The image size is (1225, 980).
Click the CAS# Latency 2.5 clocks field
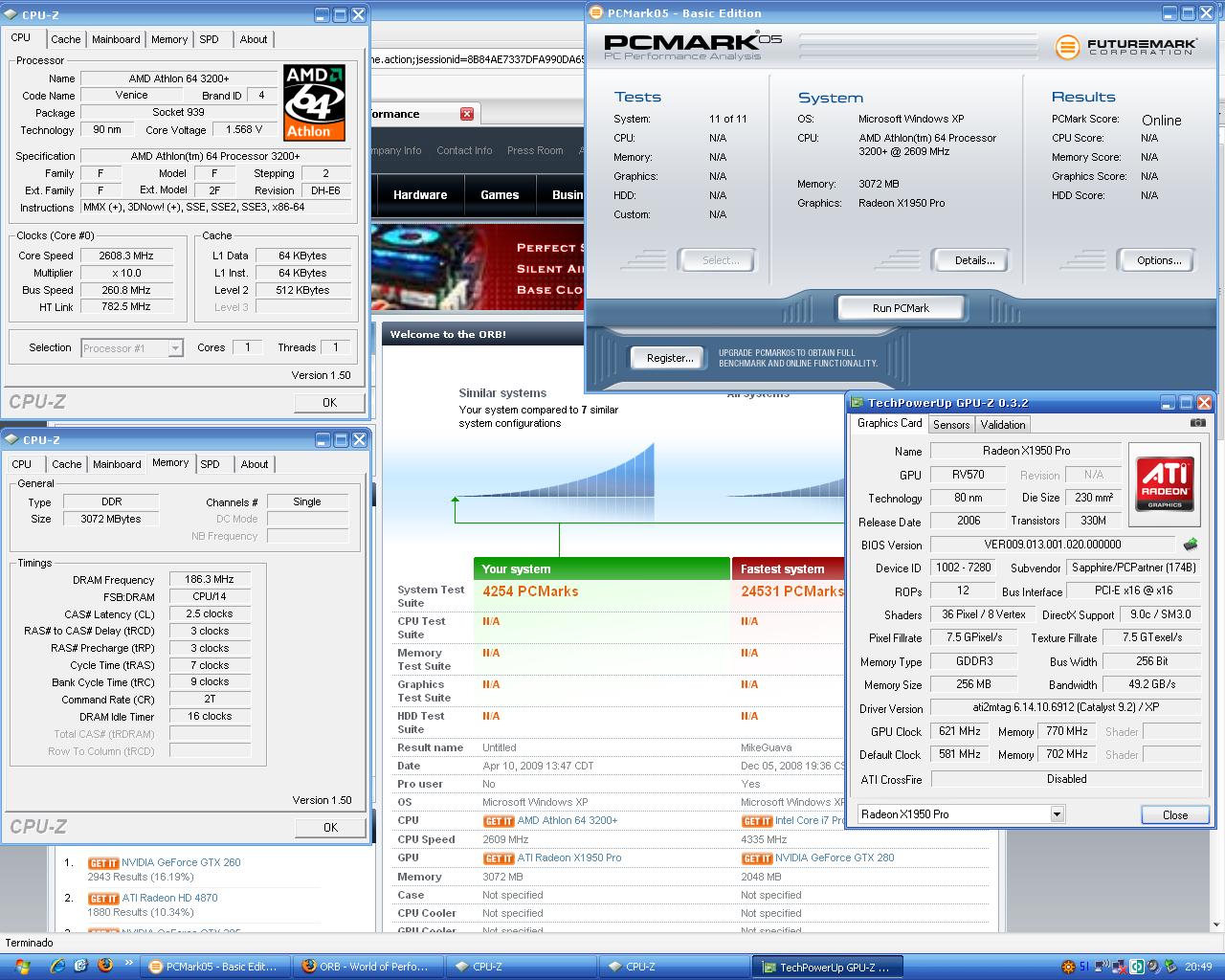[x=210, y=614]
